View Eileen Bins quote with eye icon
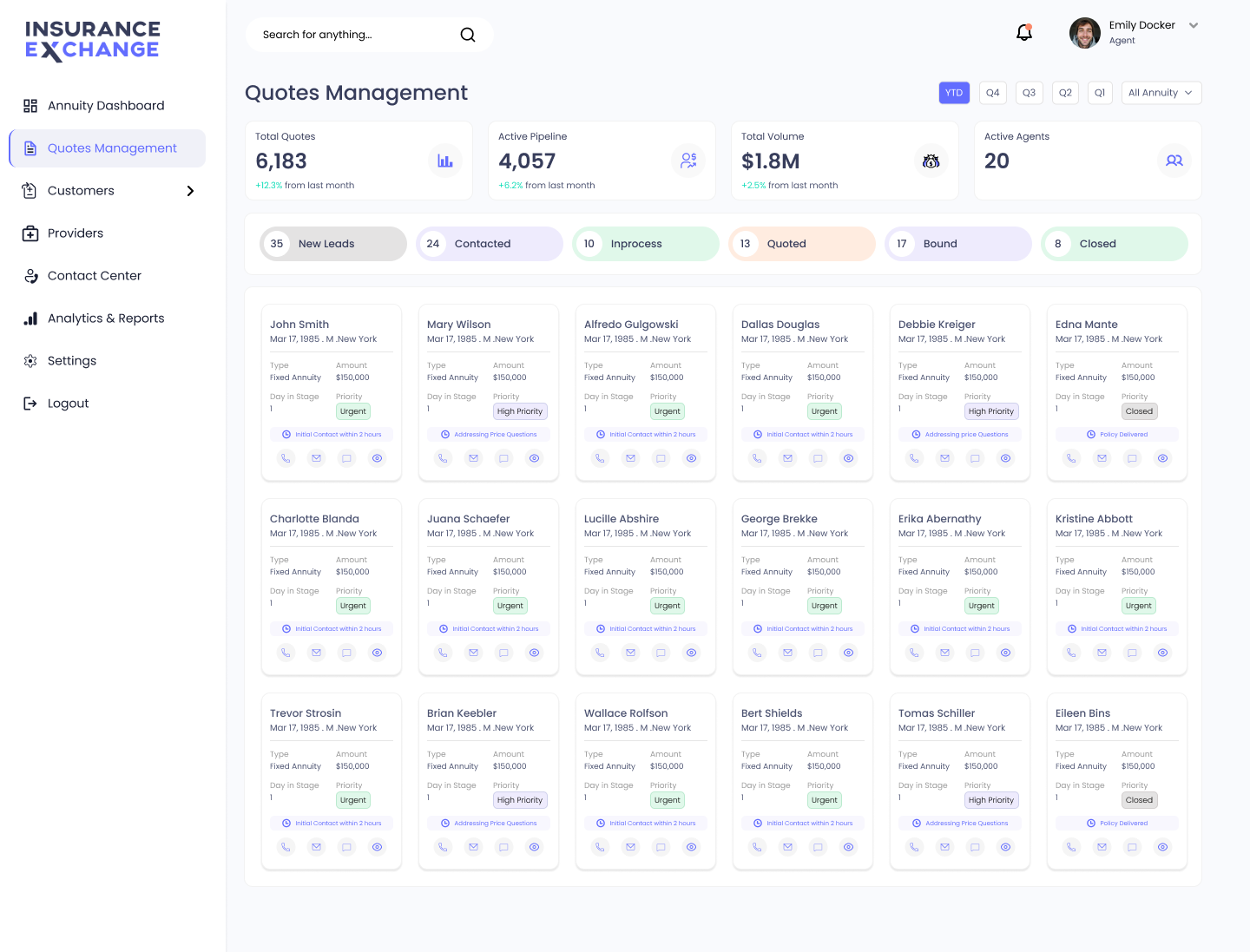 pyautogui.click(x=1162, y=847)
